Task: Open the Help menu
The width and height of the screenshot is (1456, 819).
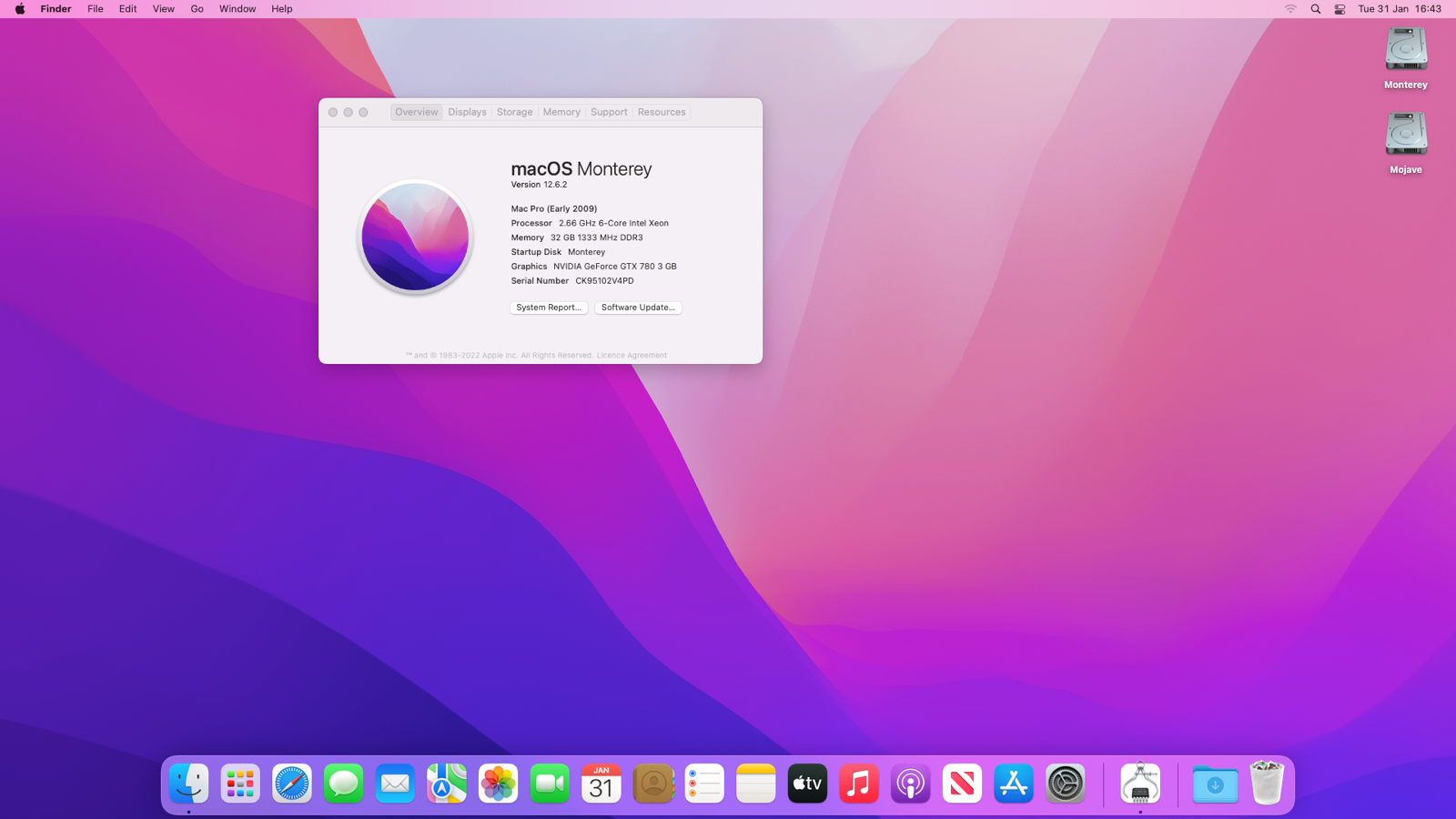Action: coord(282,9)
